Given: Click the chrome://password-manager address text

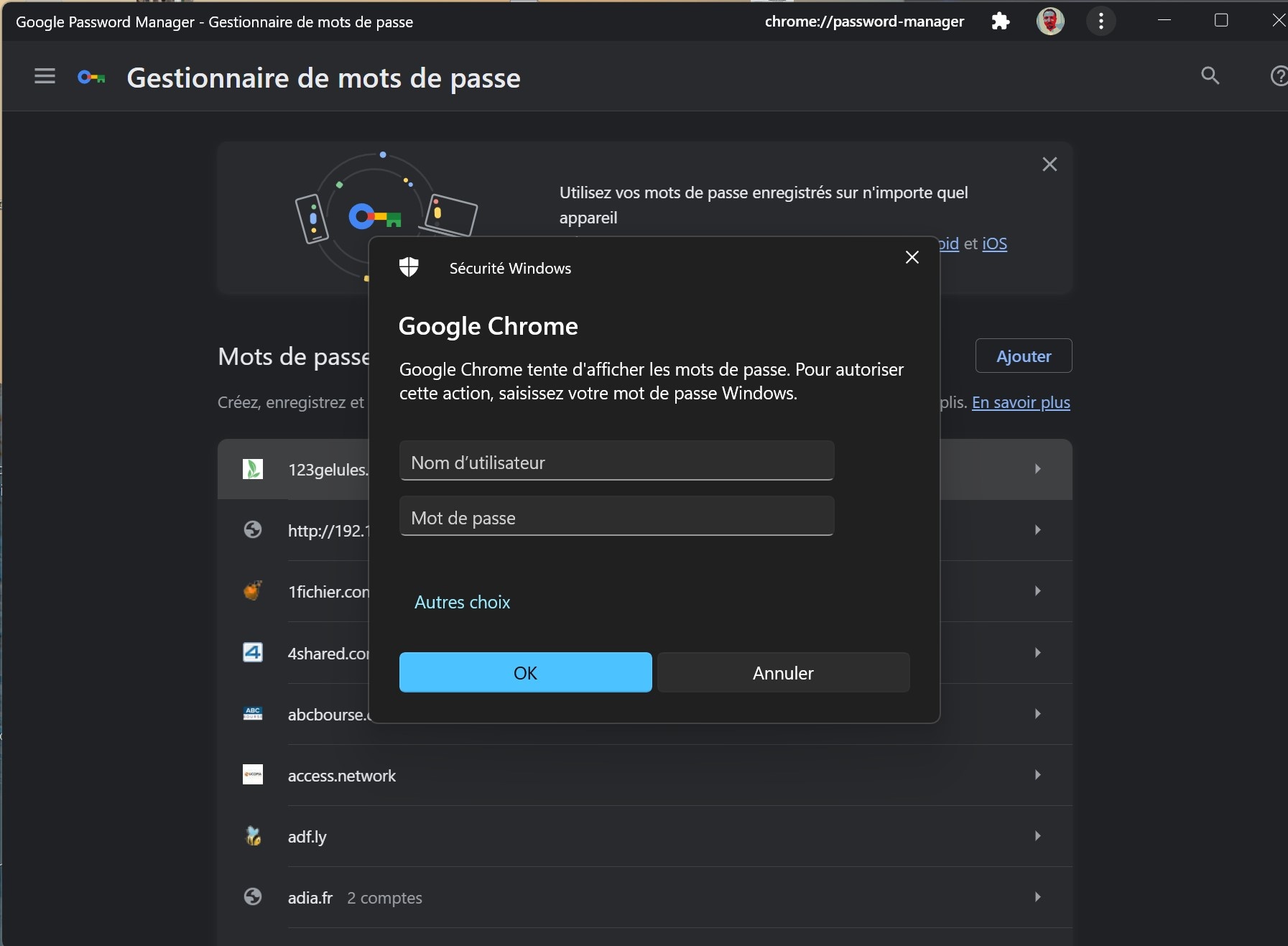Looking at the screenshot, I should (864, 22).
